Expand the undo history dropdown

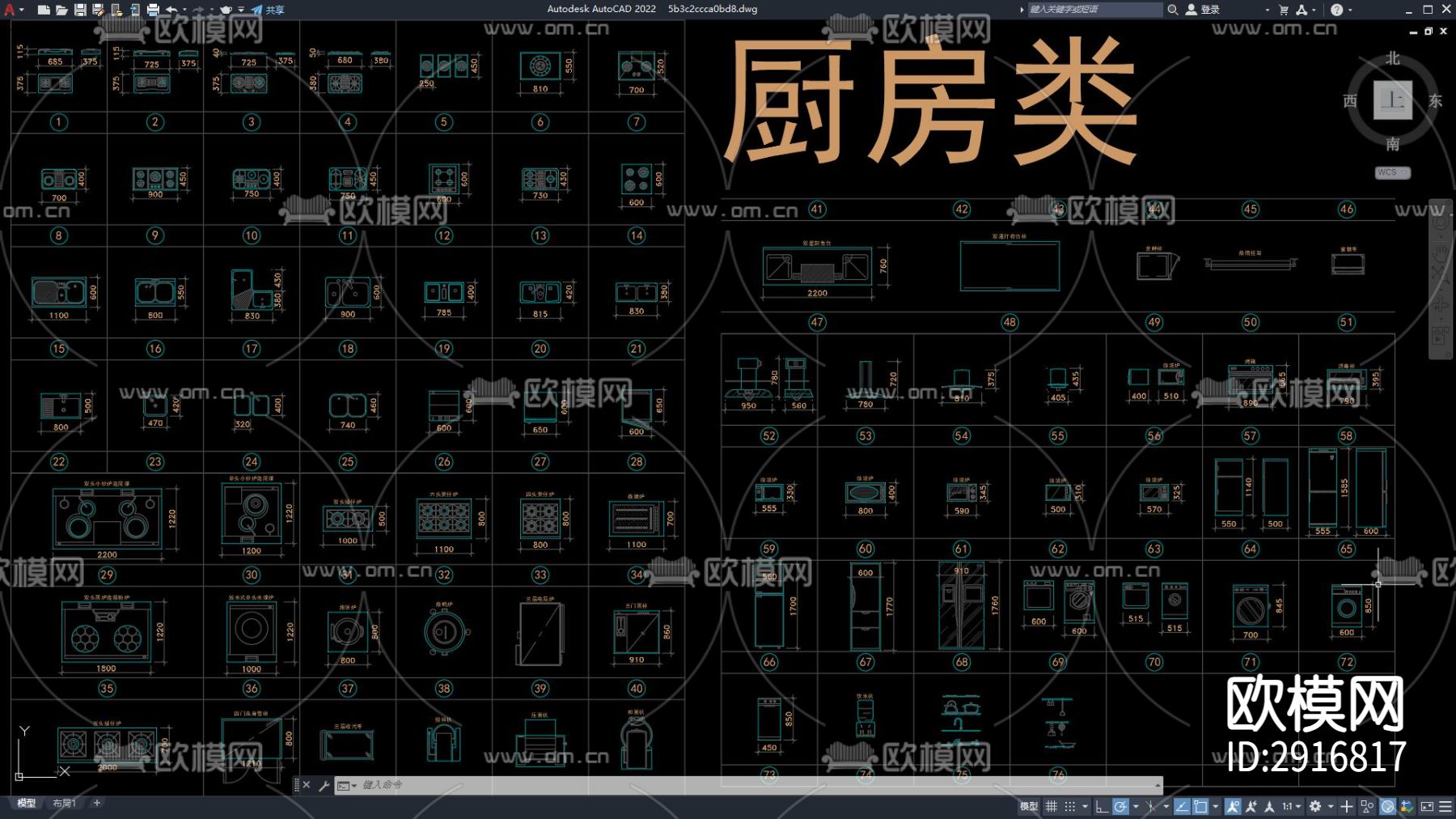pyautogui.click(x=185, y=10)
